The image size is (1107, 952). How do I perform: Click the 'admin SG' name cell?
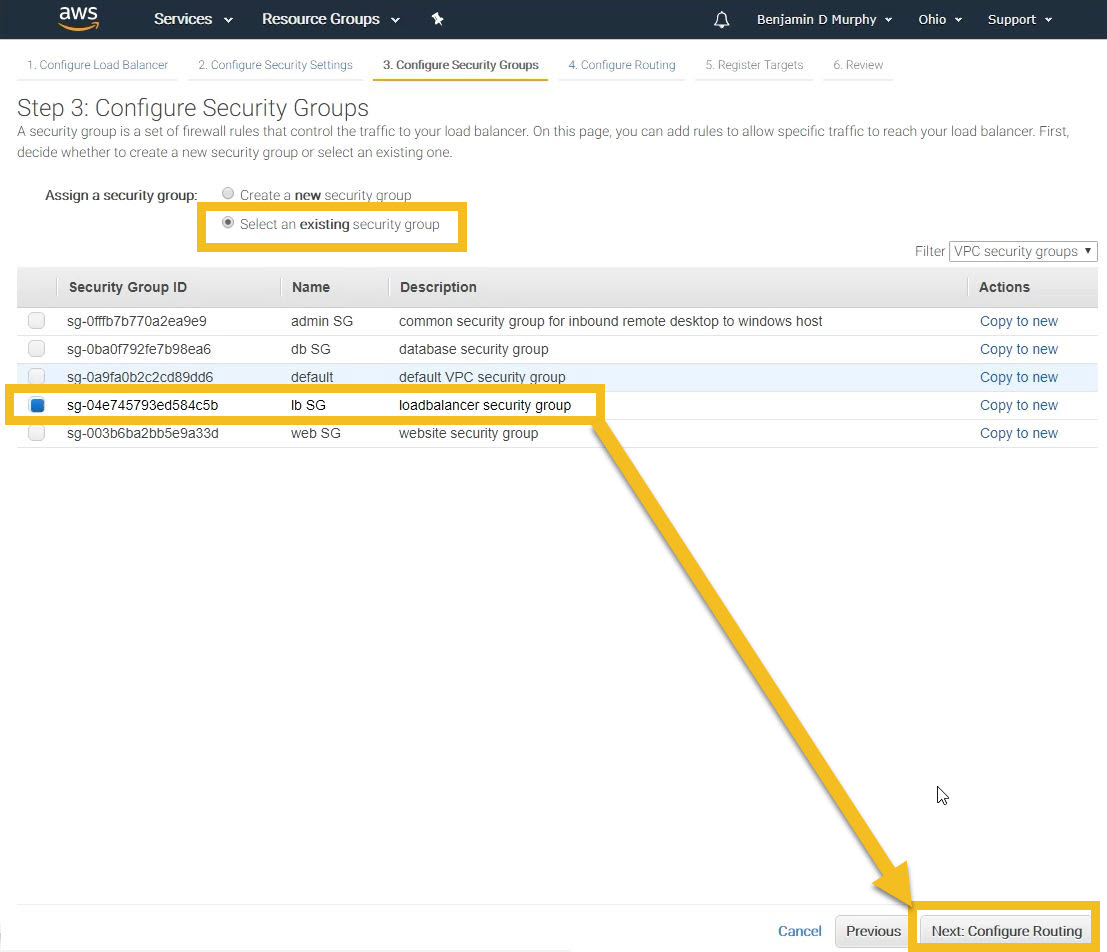click(x=322, y=321)
